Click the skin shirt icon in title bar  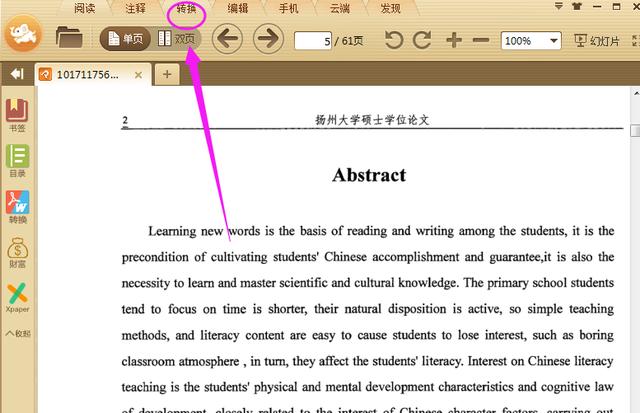click(577, 6)
